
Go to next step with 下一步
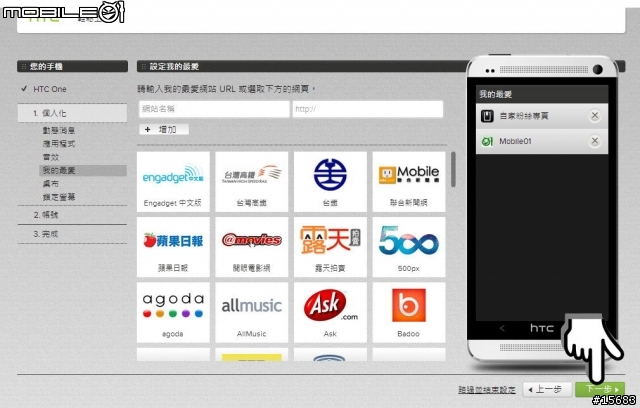(600, 389)
